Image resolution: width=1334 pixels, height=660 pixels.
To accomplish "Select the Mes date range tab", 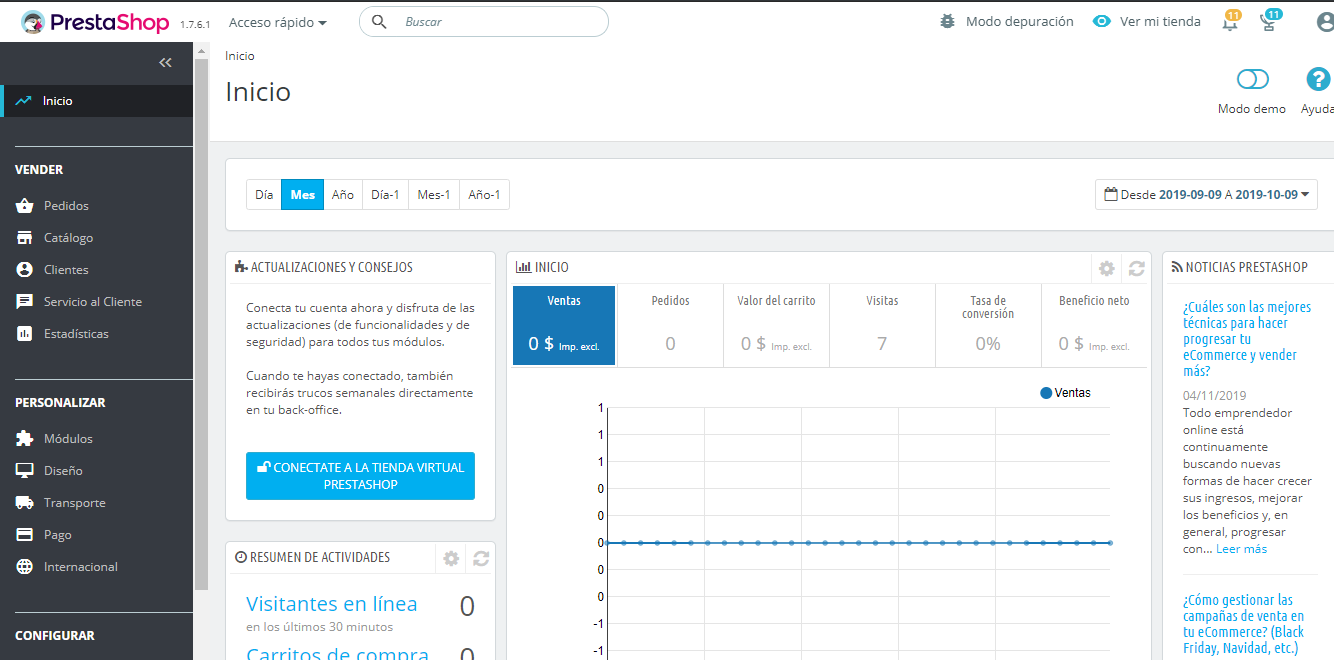I will click(303, 195).
